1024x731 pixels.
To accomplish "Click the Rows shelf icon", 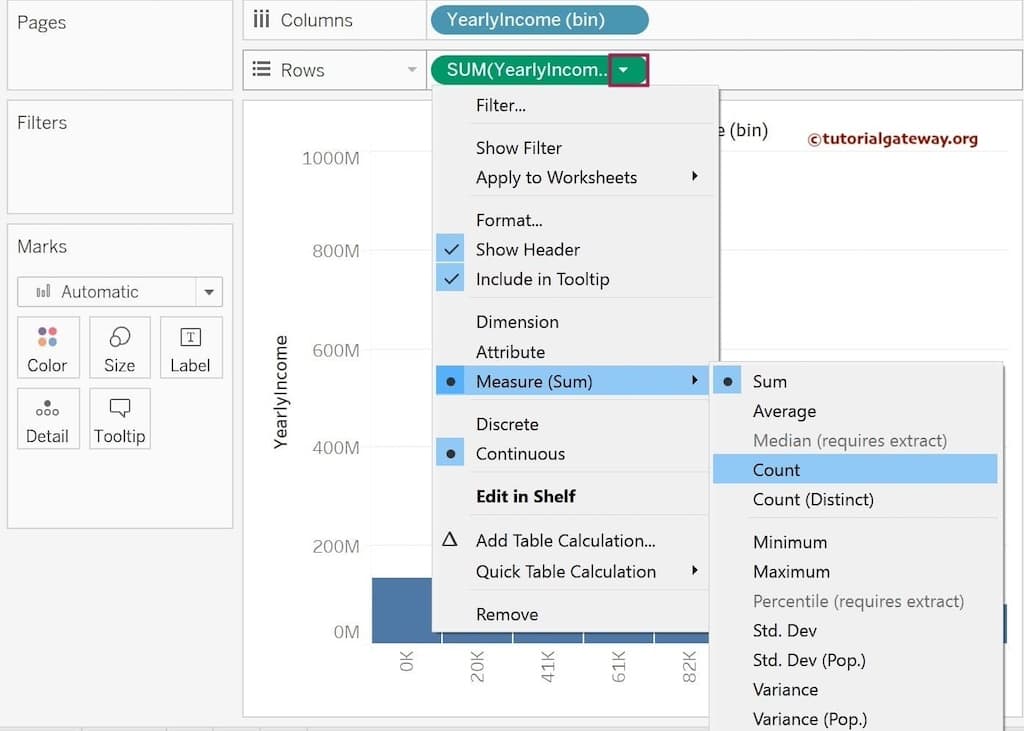I will click(262, 70).
